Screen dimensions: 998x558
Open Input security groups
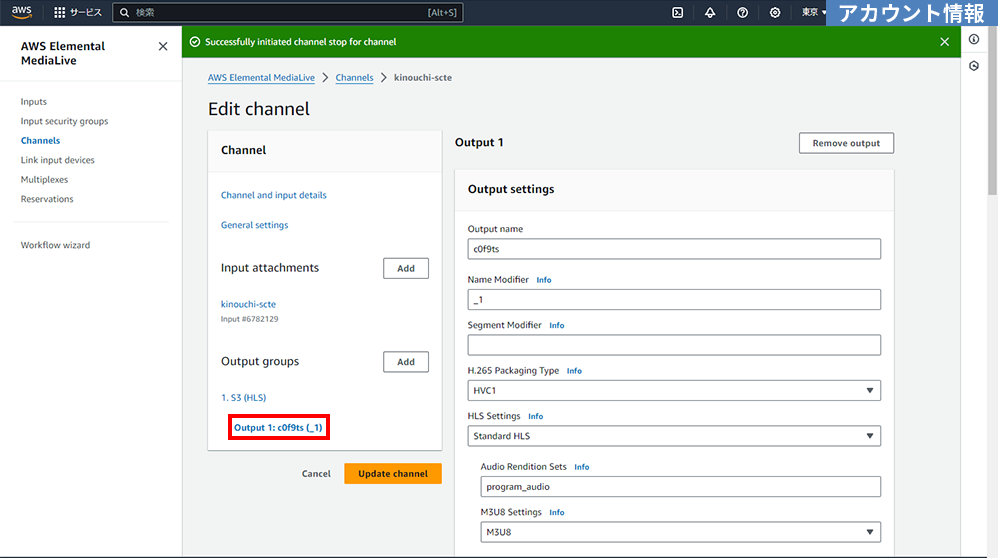pos(64,121)
